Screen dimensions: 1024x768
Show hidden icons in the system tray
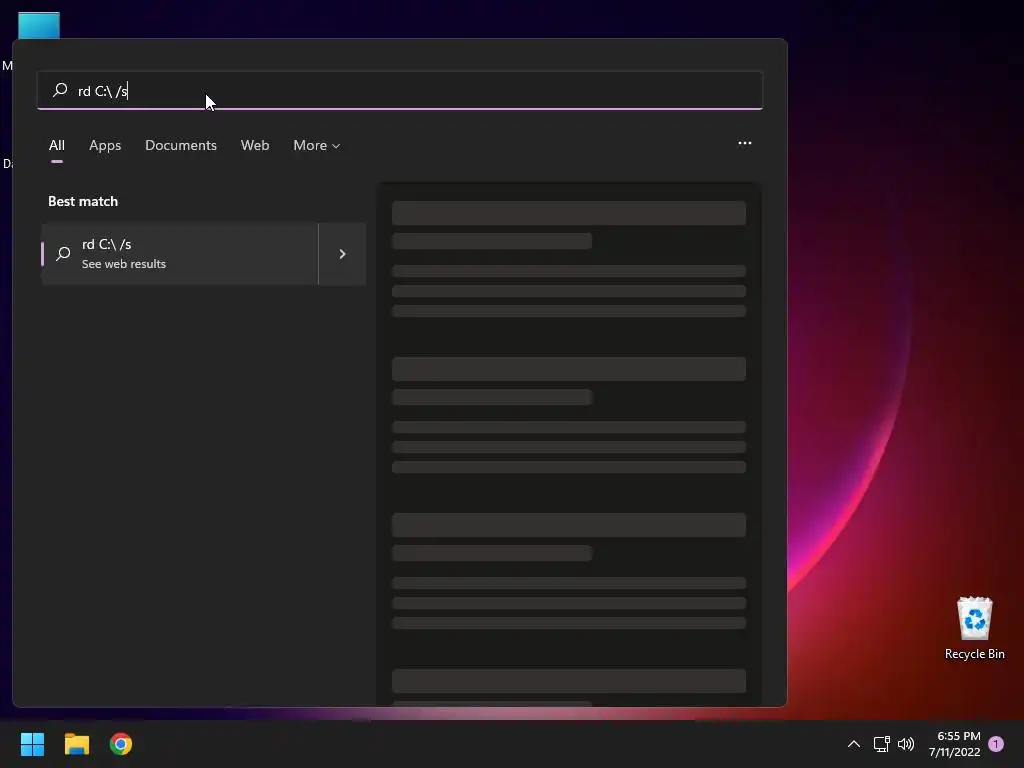[854, 744]
